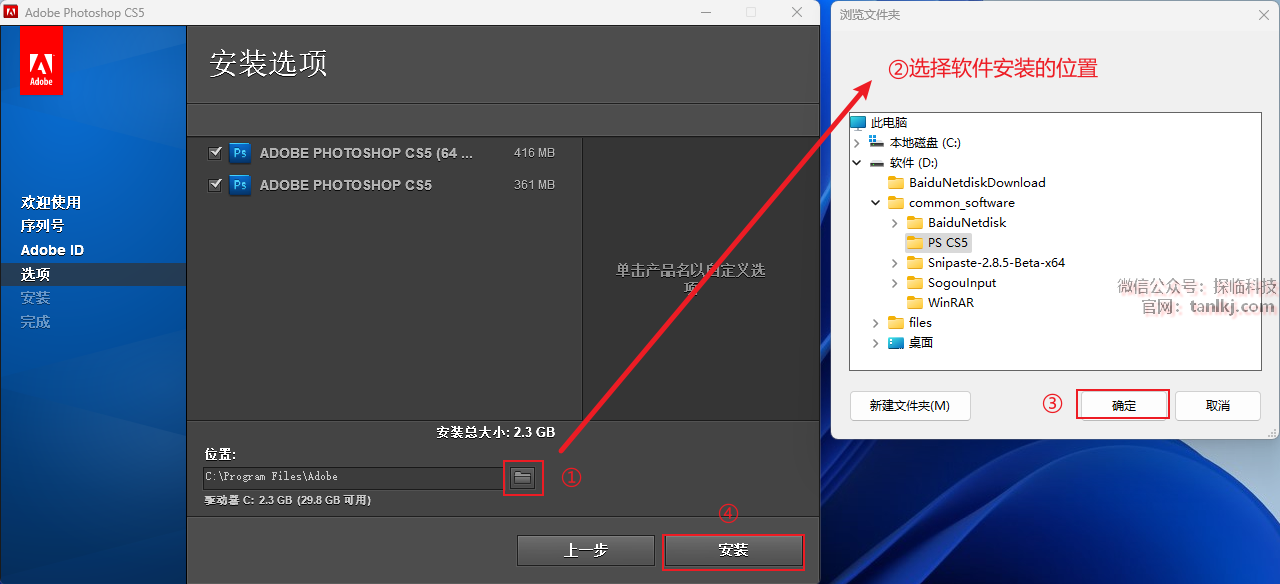Screen dimensions: 1280x584
Task: Click the PS CS5 open folder icon
Action: coord(915,242)
